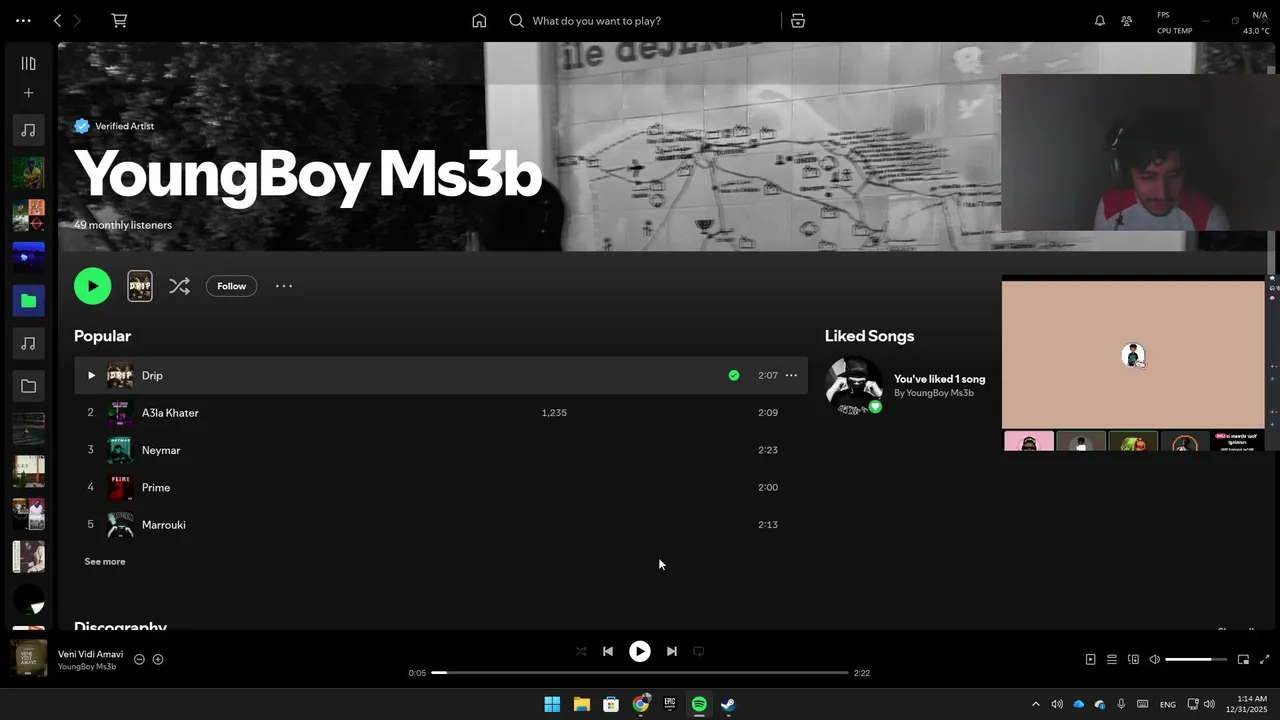Open the play queue icon
Screen dimensions: 1280x720
1112,659
